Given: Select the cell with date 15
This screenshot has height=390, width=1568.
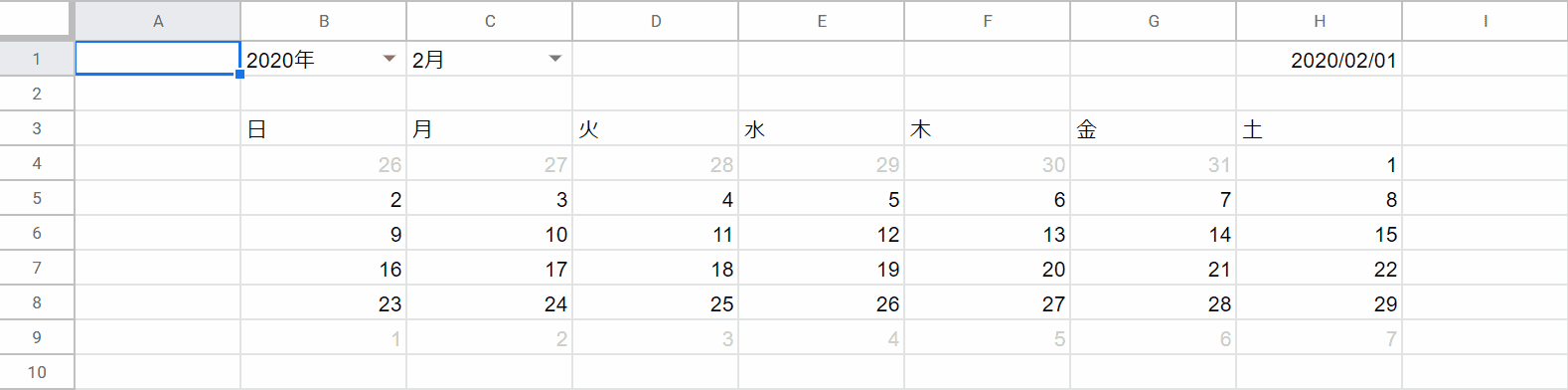Looking at the screenshot, I should point(1319,234).
